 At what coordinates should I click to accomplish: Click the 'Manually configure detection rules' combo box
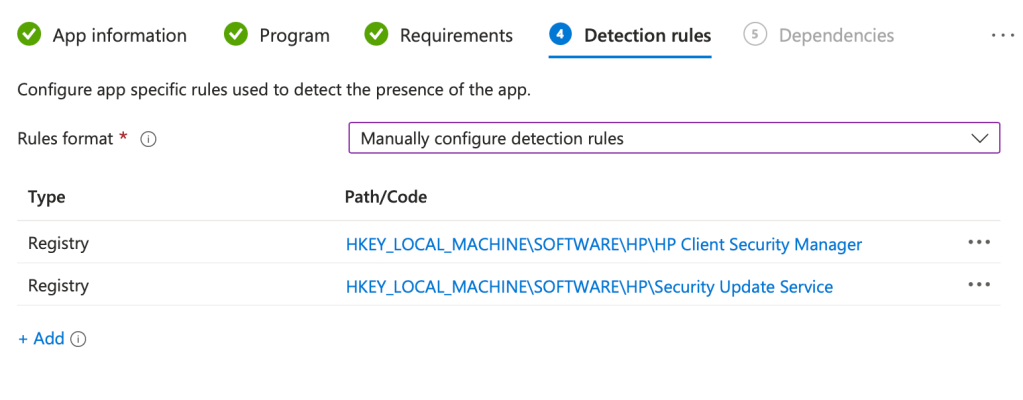[660, 138]
